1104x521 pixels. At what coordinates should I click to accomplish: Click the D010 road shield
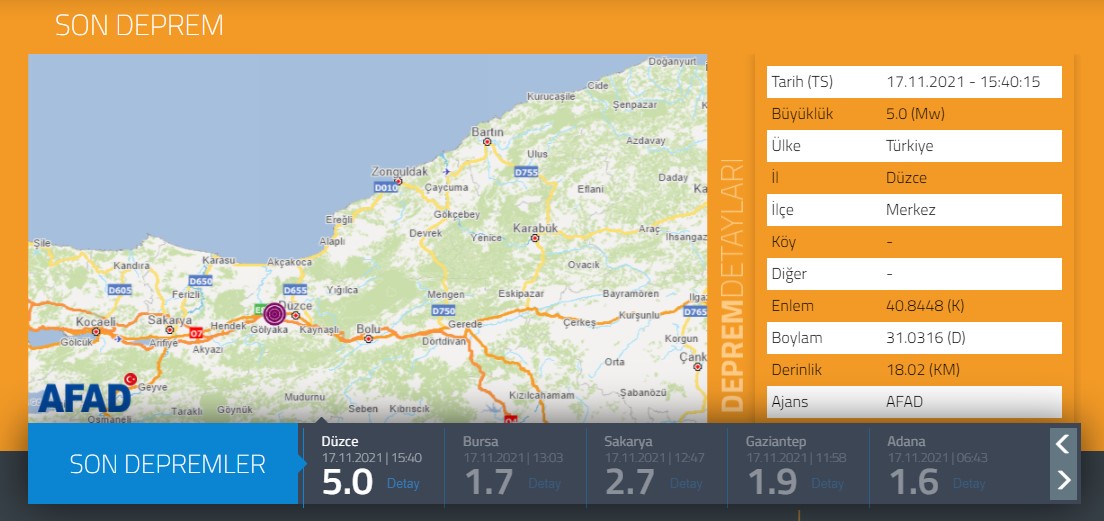click(x=387, y=187)
